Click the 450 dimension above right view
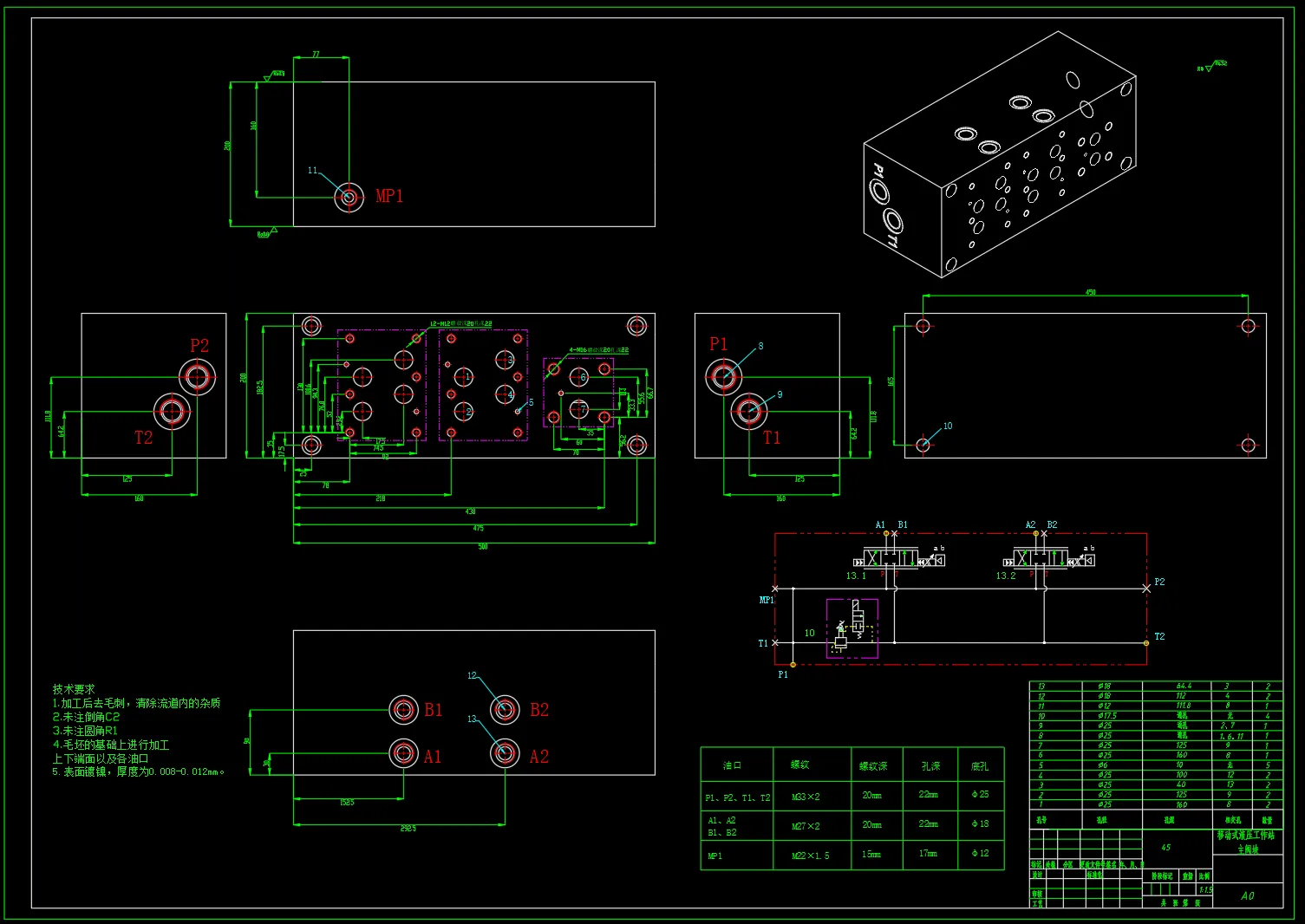 pyautogui.click(x=1091, y=293)
